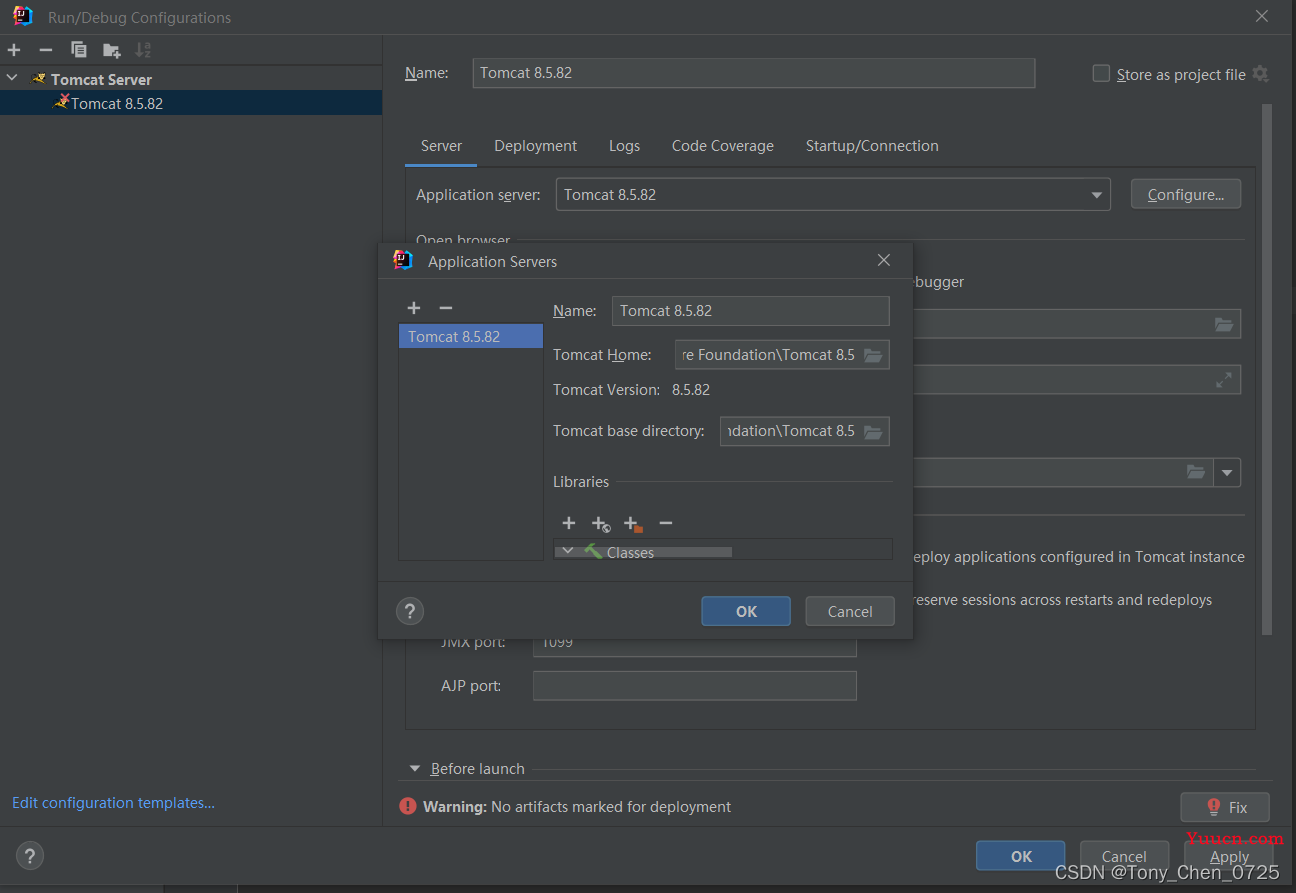This screenshot has height=893, width=1296.
Task: Click Exclude library icon with red mark
Action: click(633, 523)
